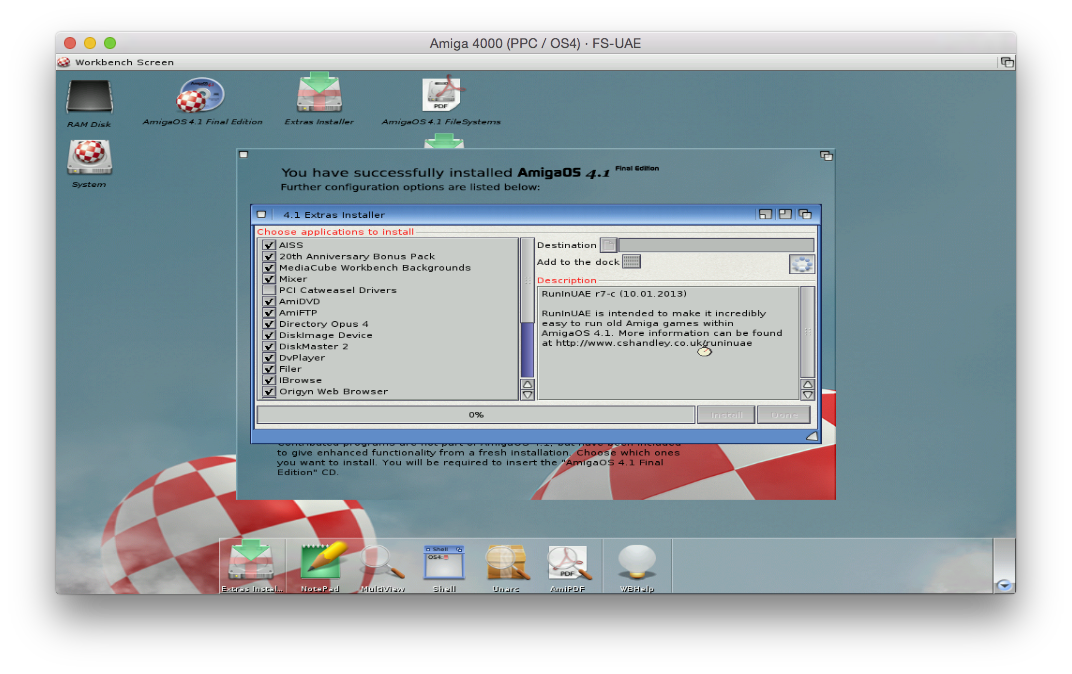Viewport: 1072px width, 674px height.
Task: Launch NotePad from the dock
Action: coord(320,566)
